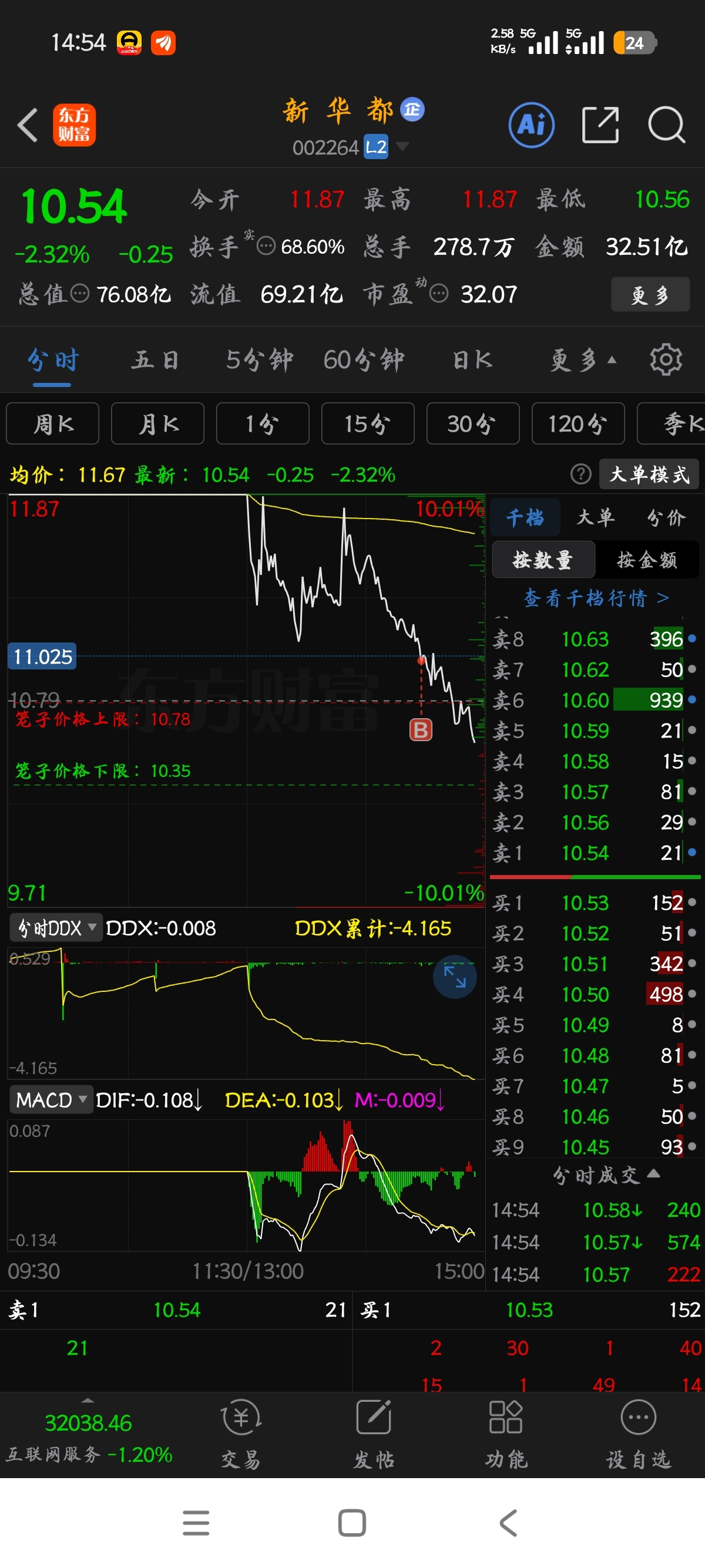Tap the blue dot beside 卖8 row
This screenshot has height=1568, width=705.
[x=691, y=638]
